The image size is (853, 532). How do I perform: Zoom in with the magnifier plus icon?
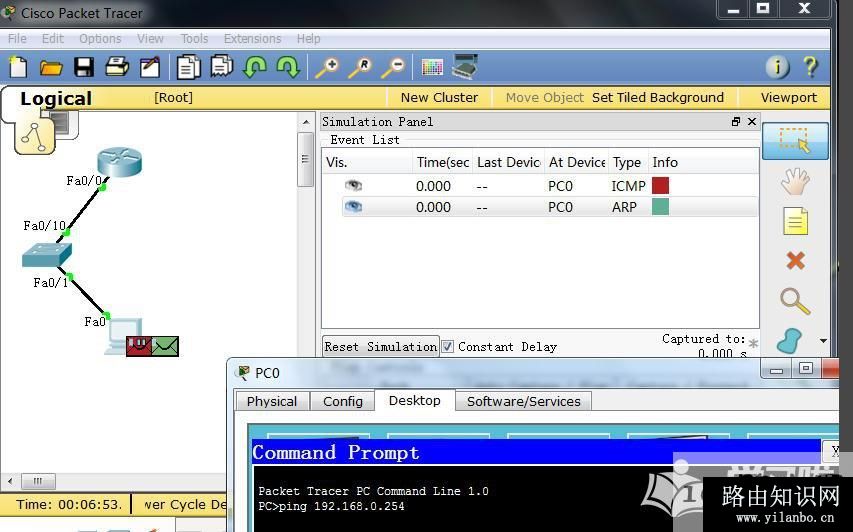327,67
